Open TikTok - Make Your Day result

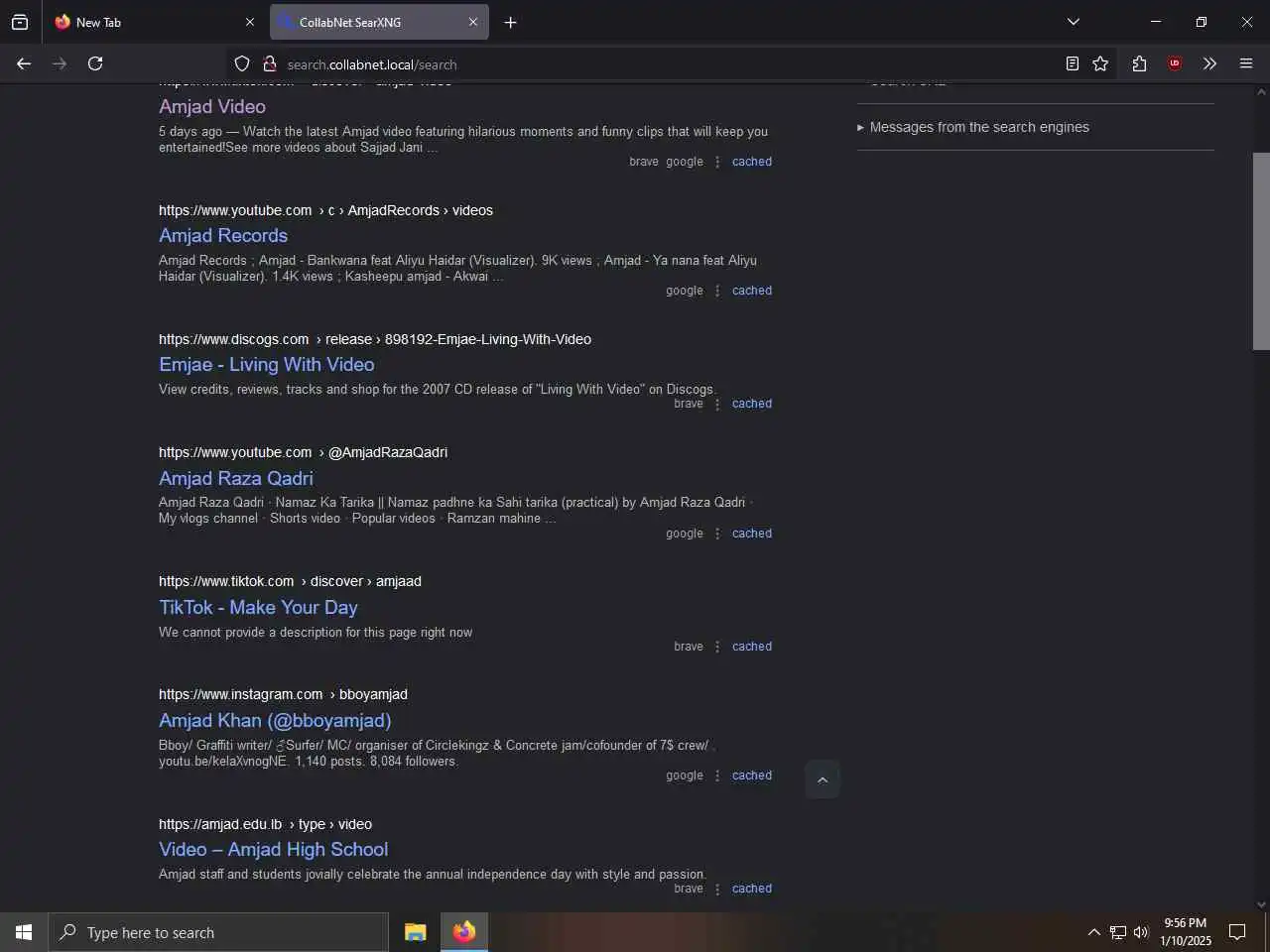pyautogui.click(x=258, y=607)
